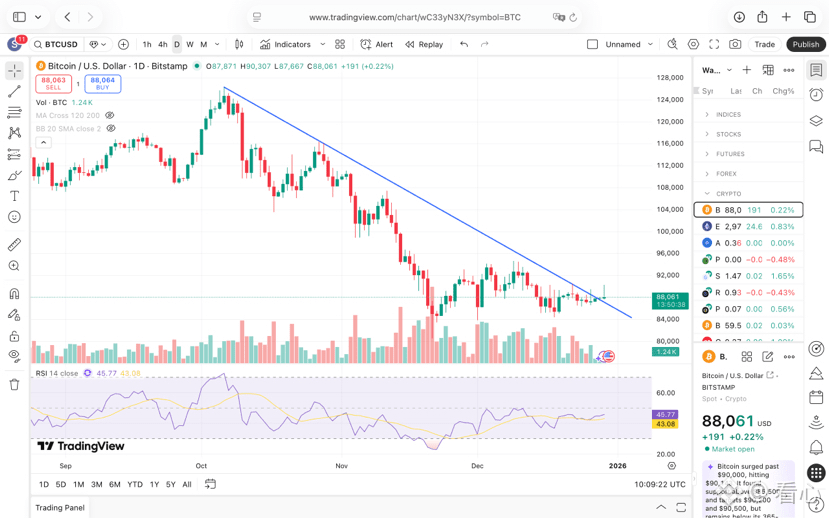
Task: Open the Fibonacci retracement tools
Action: pyautogui.click(x=14, y=112)
